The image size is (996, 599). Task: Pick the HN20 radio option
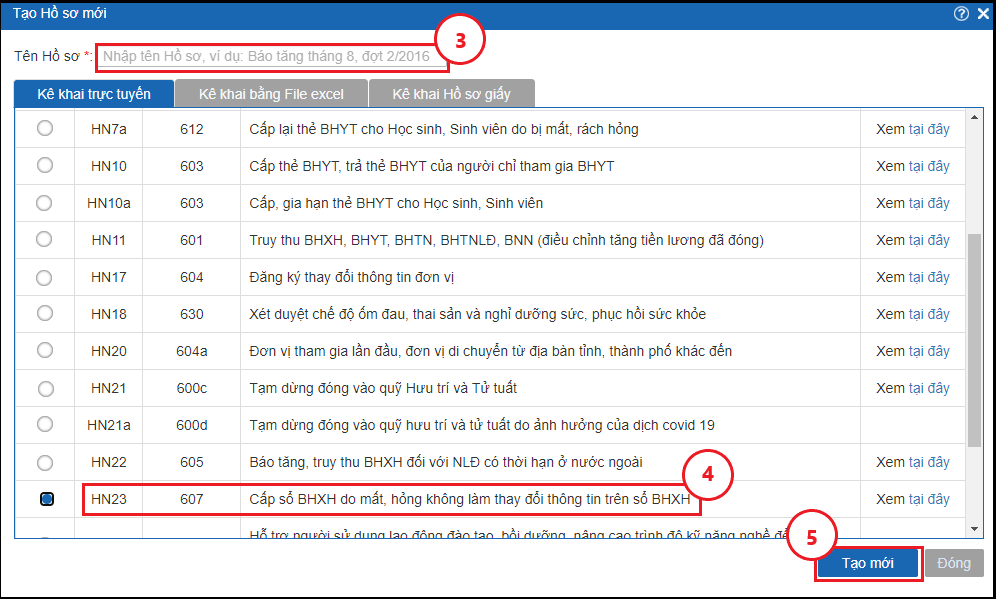(x=45, y=351)
